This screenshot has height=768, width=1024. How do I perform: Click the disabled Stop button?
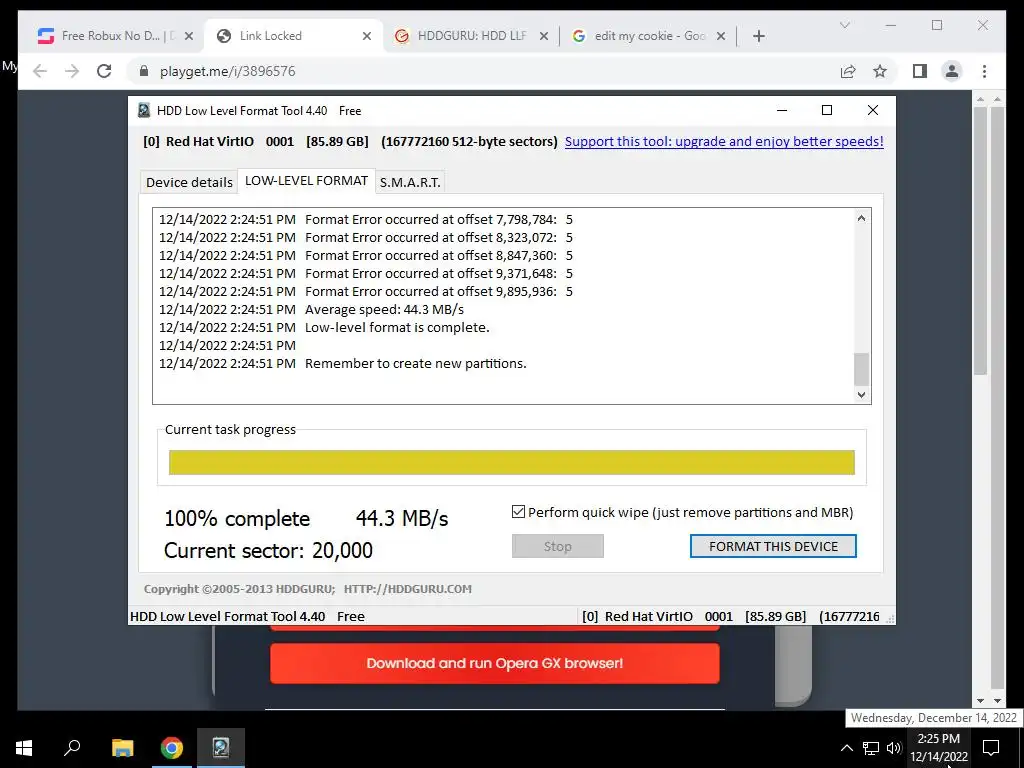click(558, 547)
